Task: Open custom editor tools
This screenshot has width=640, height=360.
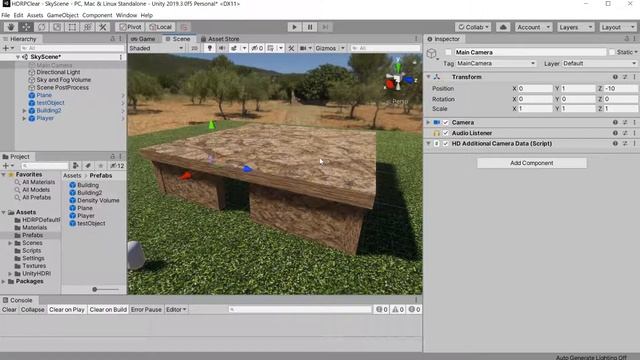Action: pos(103,27)
